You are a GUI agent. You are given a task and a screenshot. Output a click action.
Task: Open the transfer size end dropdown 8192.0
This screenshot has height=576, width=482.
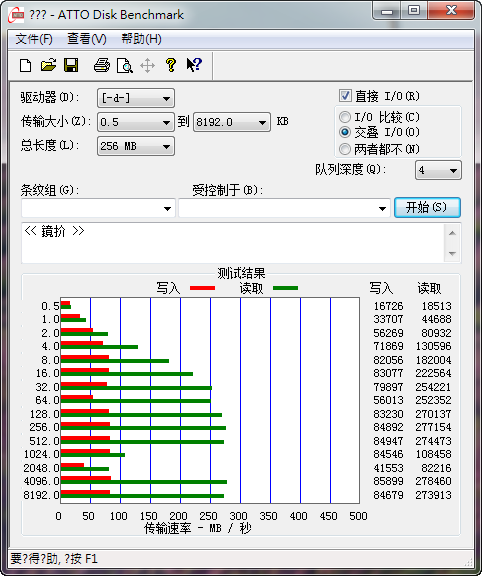[x=232, y=122]
